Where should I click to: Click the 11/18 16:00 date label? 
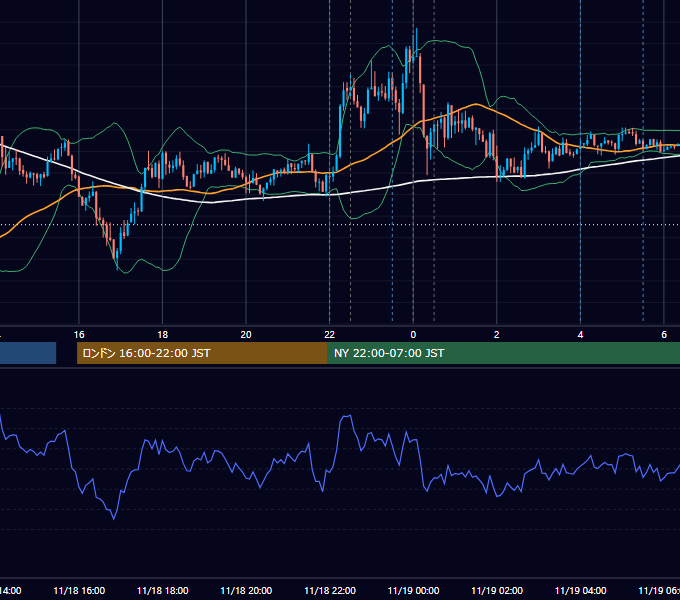pos(79,591)
